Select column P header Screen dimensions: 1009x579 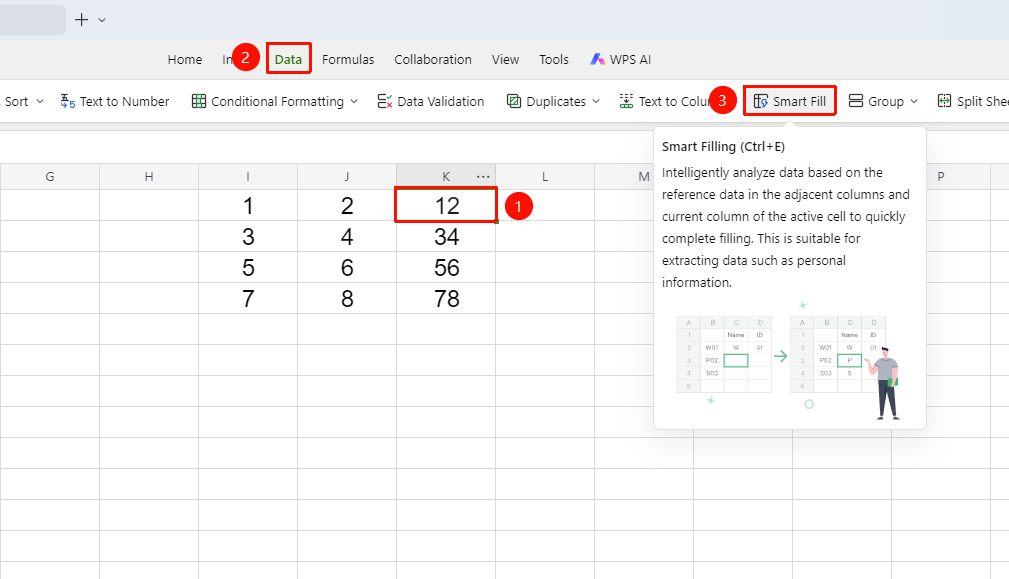pos(941,177)
